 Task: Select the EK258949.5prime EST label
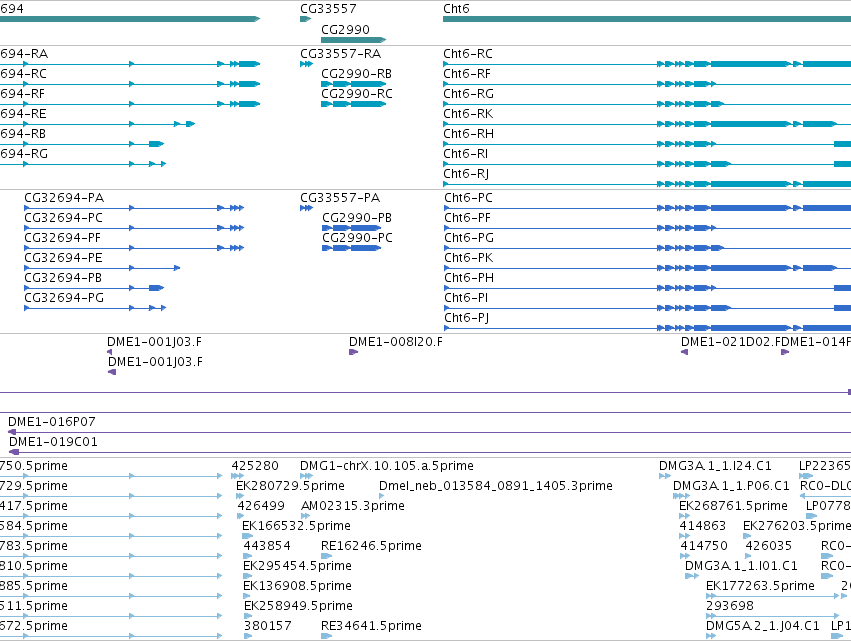coord(299,607)
